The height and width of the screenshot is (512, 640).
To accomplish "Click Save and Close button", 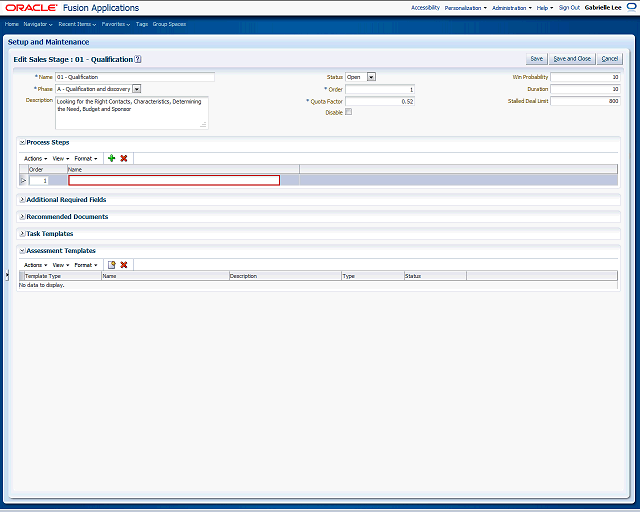I will tap(572, 59).
